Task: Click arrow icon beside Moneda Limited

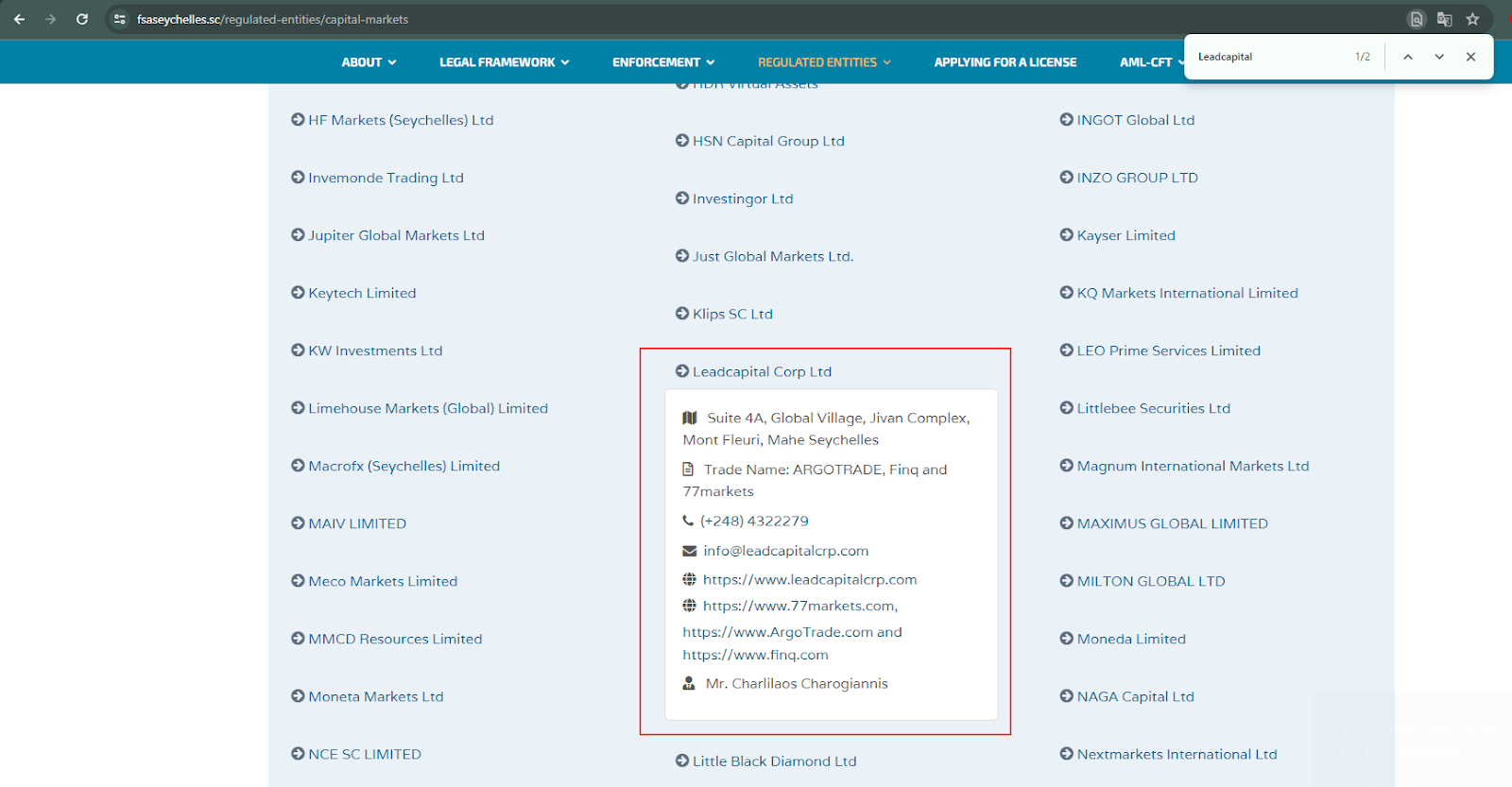Action: pos(1067,639)
